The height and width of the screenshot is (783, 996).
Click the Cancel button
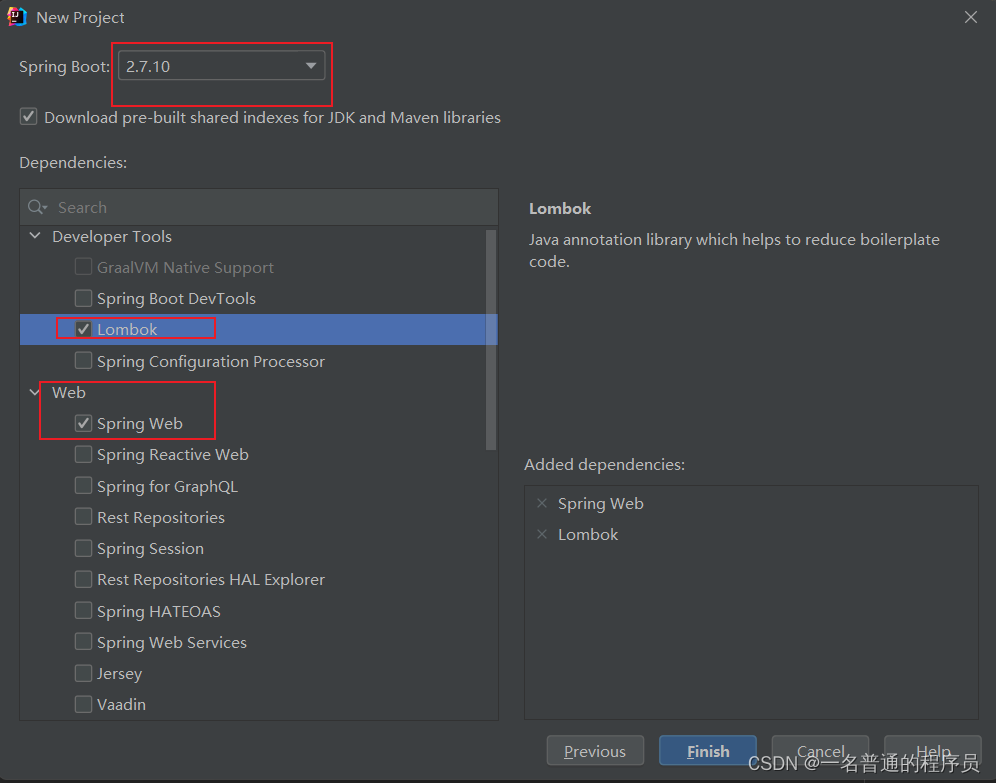(x=820, y=751)
